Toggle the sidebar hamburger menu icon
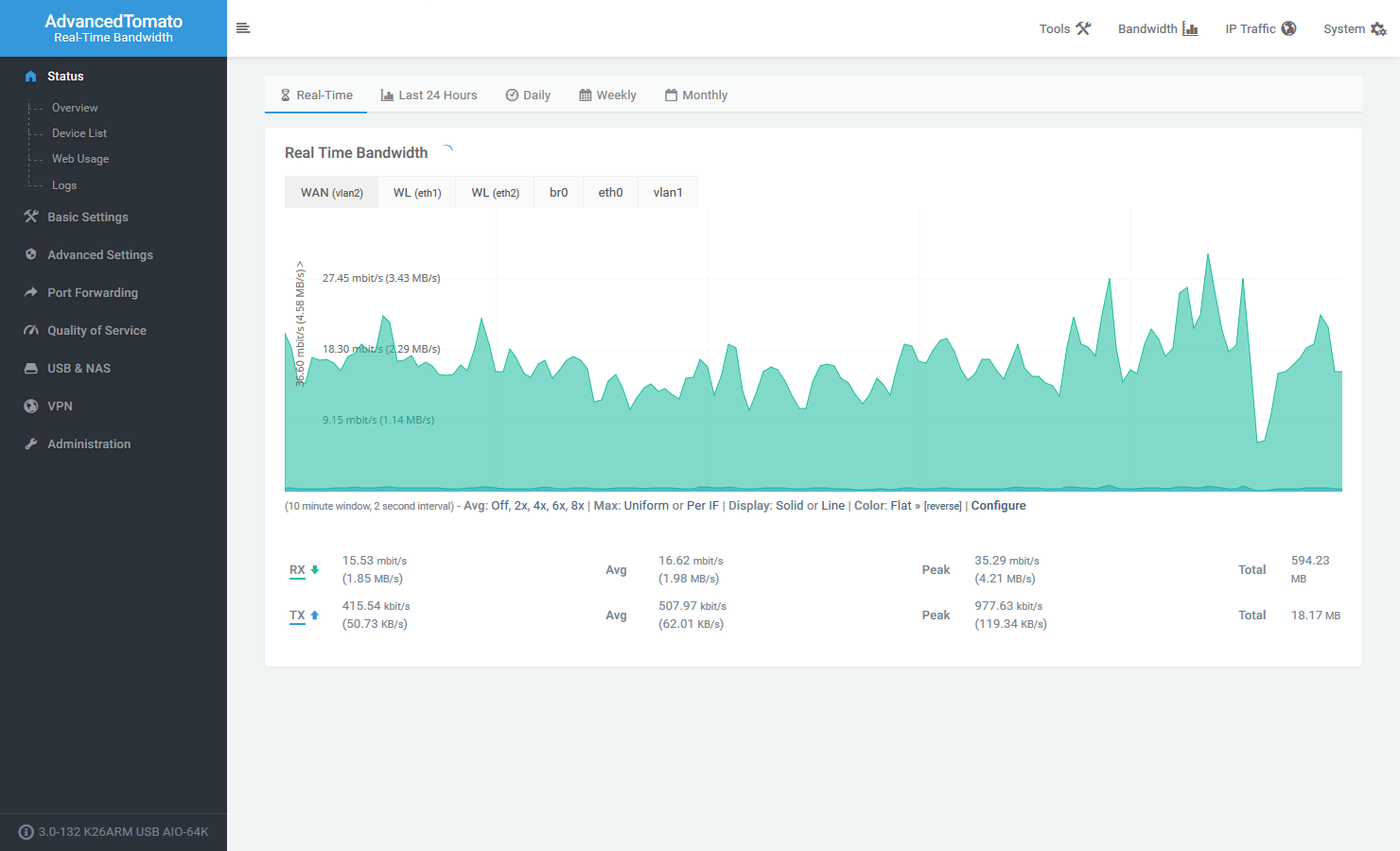This screenshot has width=1400, height=851. click(243, 28)
